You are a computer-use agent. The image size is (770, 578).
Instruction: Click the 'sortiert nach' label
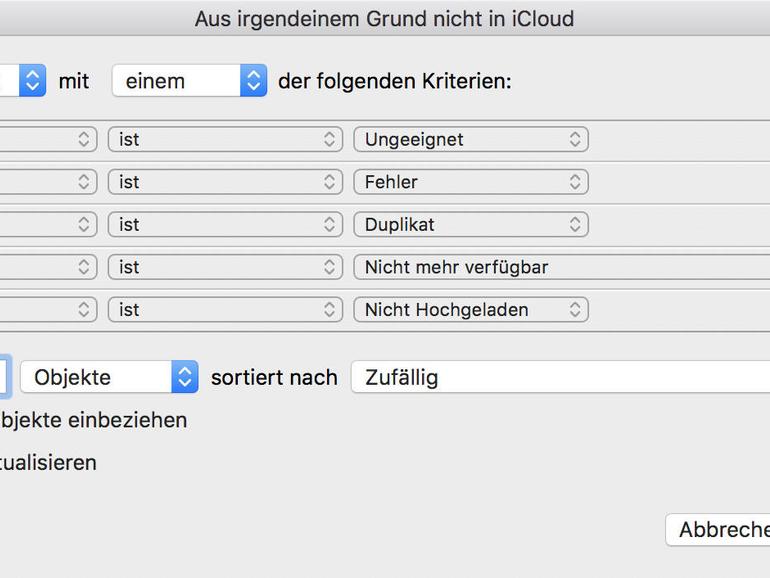pyautogui.click(x=275, y=378)
